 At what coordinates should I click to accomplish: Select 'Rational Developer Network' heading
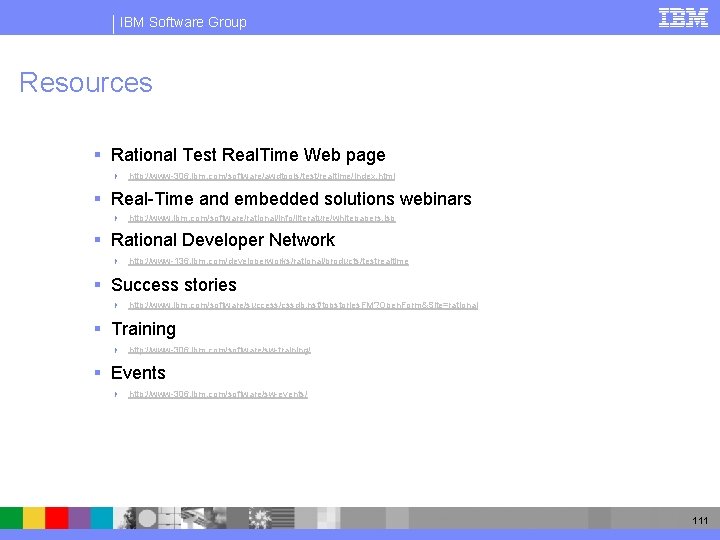point(223,240)
